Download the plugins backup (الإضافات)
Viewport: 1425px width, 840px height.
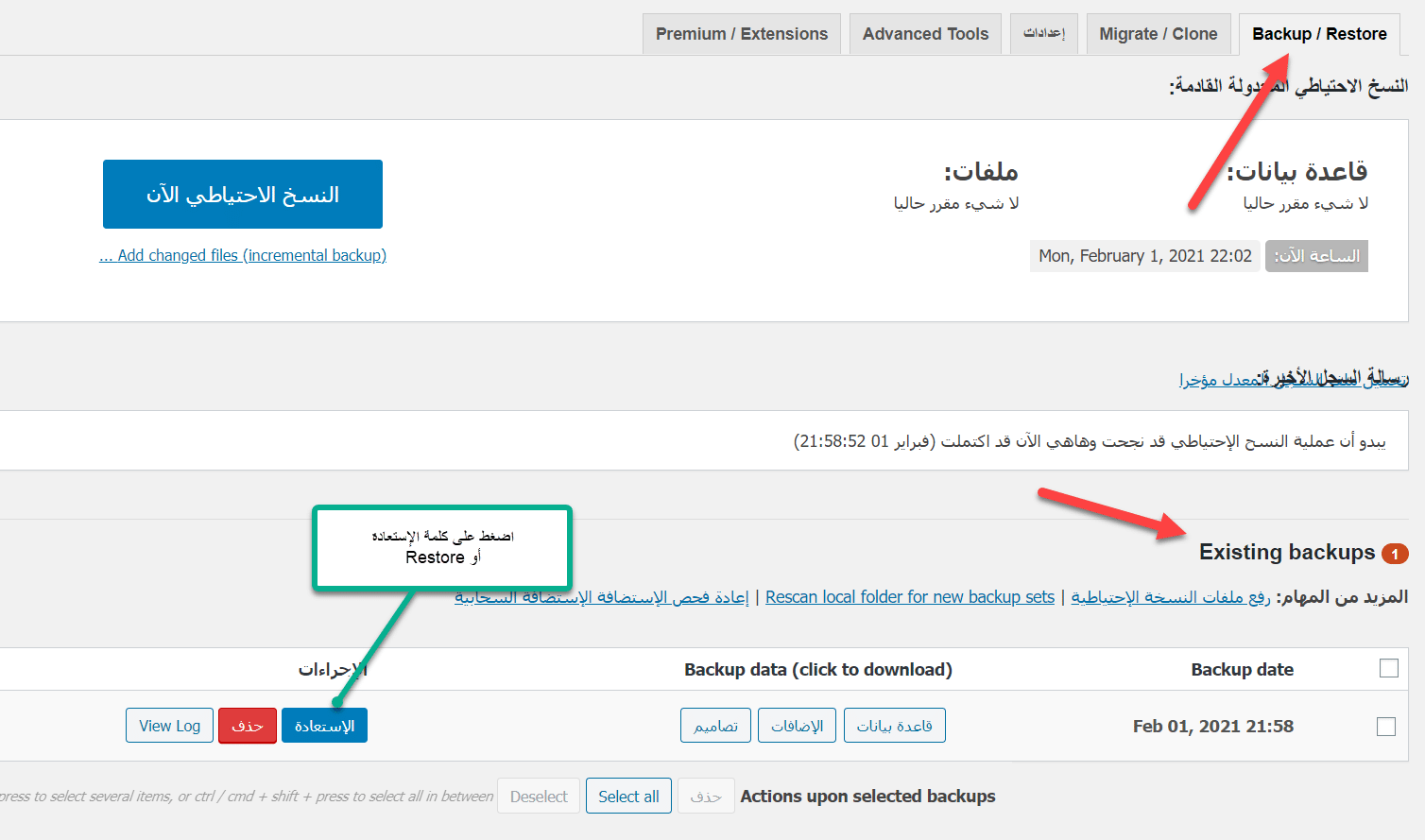797,726
